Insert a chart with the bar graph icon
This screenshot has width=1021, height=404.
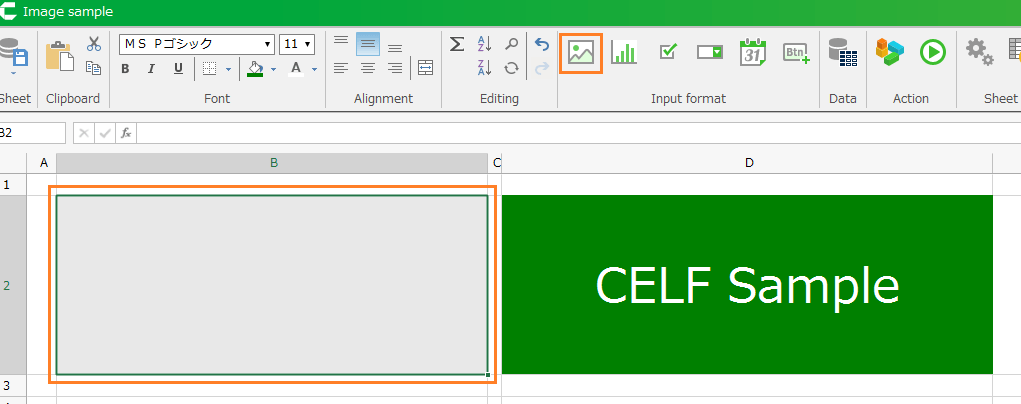(x=624, y=53)
